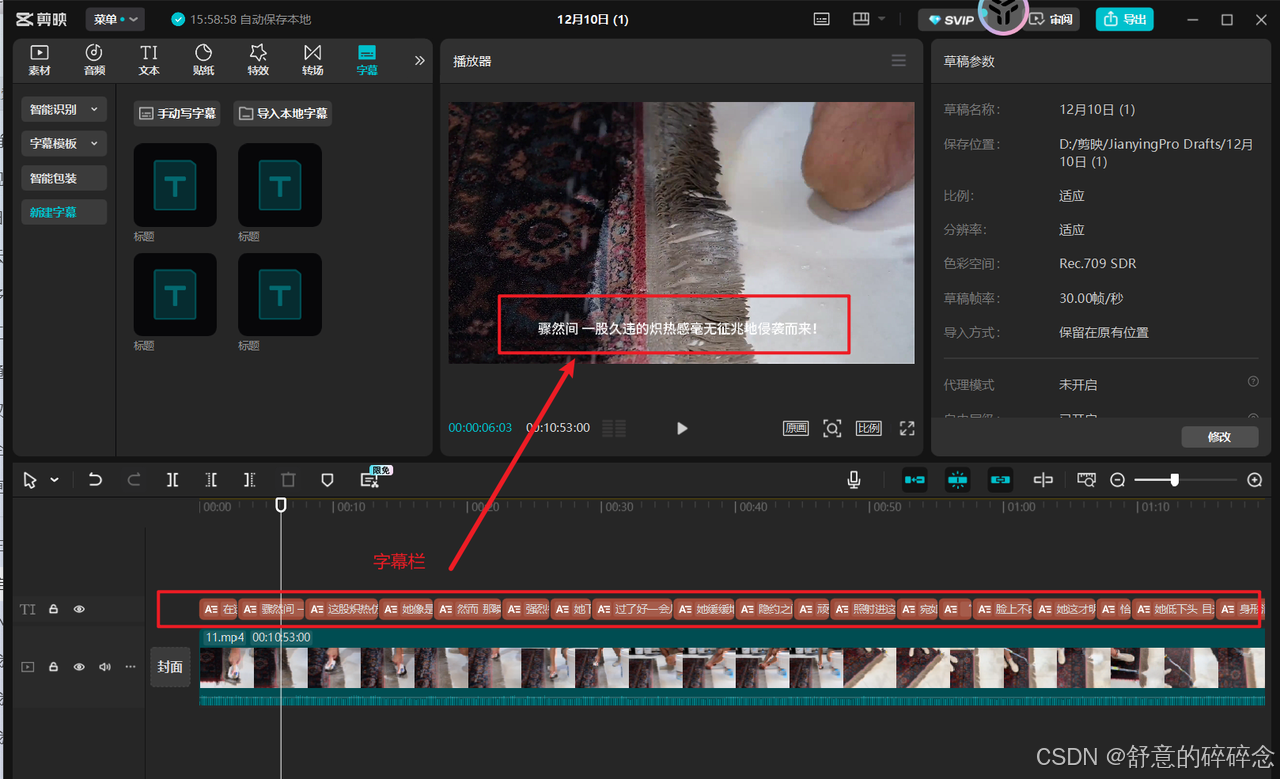Select the 字幕 subtitles tab
The width and height of the screenshot is (1280, 779).
click(x=367, y=60)
